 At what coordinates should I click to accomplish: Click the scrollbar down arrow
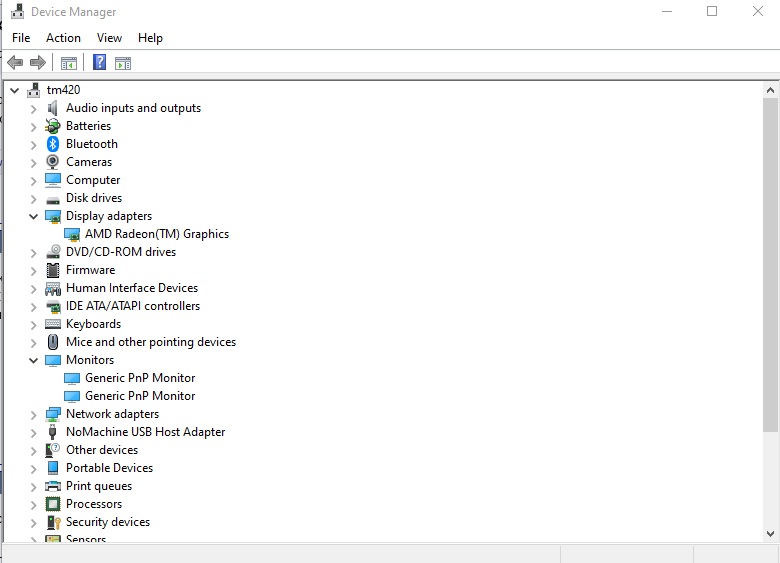pos(770,534)
